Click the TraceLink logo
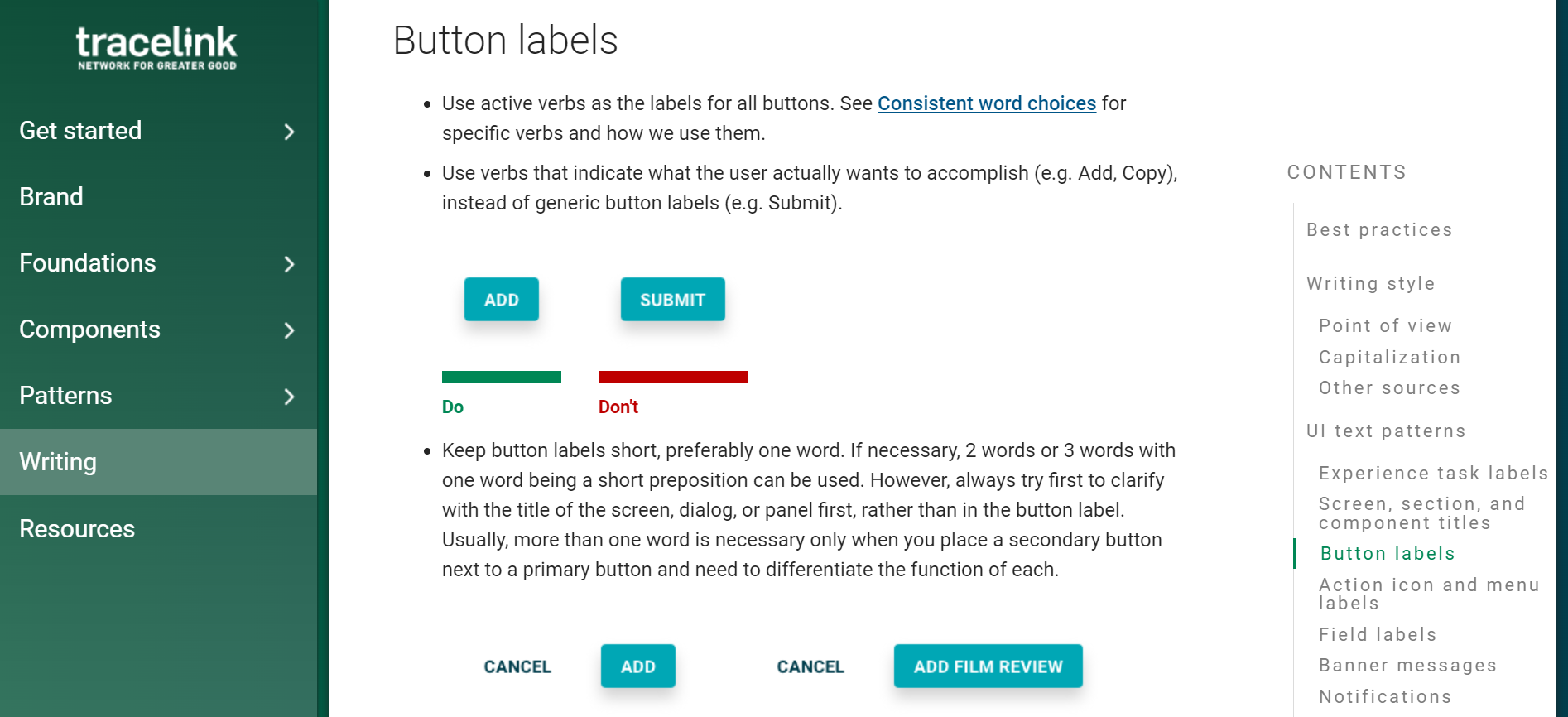The image size is (1568, 717). [x=156, y=47]
